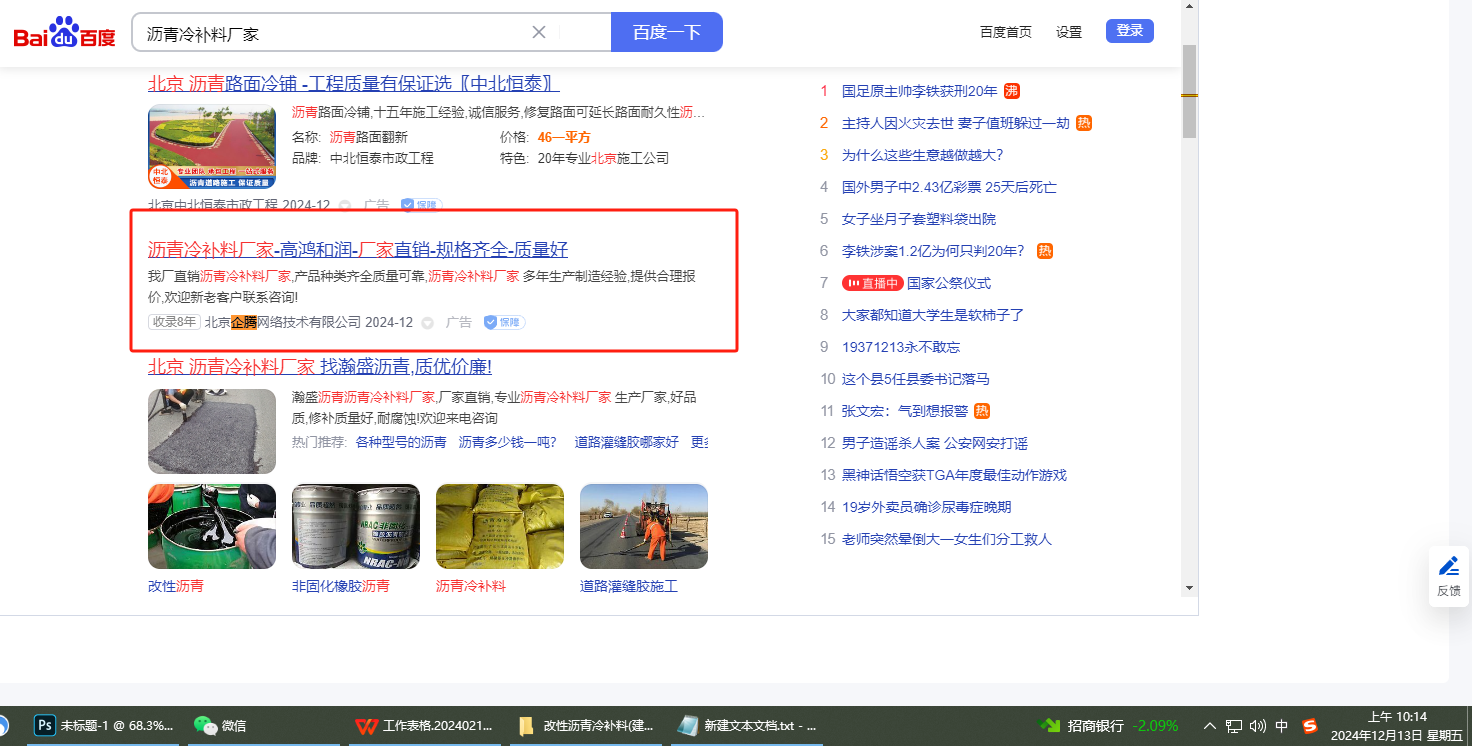Click the 沥青冷补料 caption link
The image size is (1472, 746).
coord(471,586)
